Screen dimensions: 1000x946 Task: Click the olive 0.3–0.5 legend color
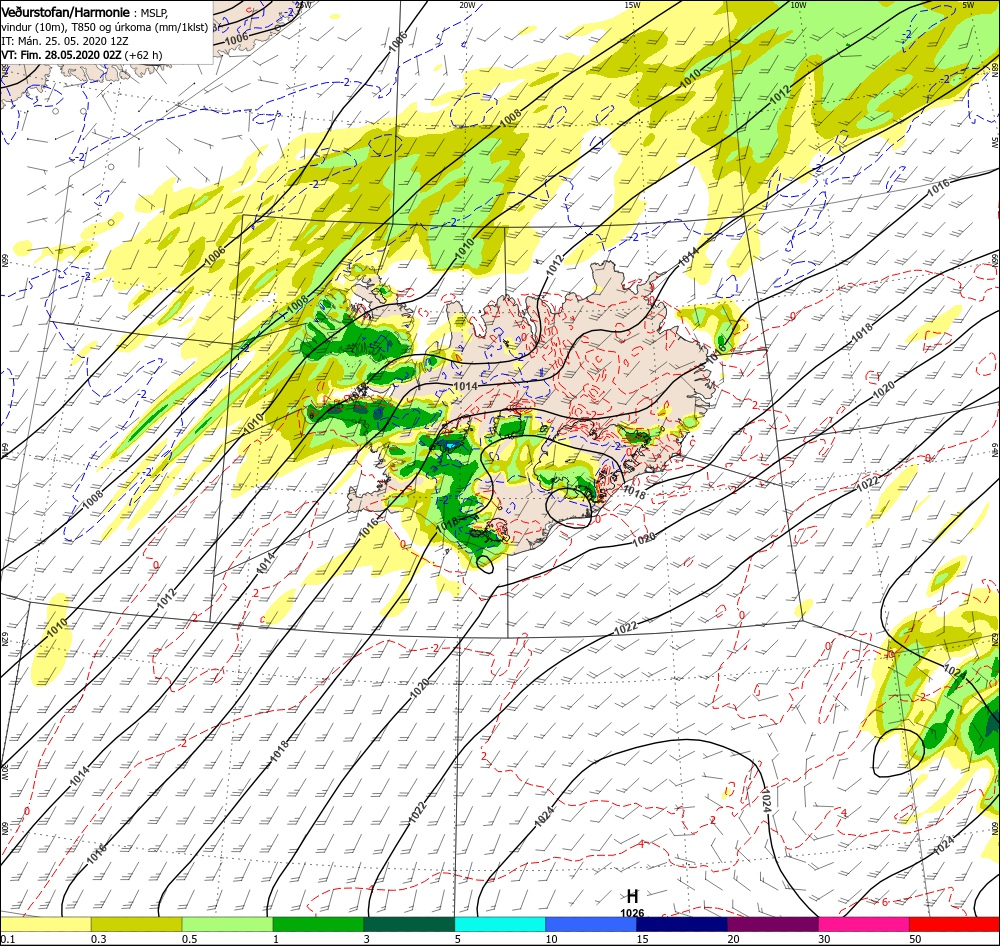136,924
